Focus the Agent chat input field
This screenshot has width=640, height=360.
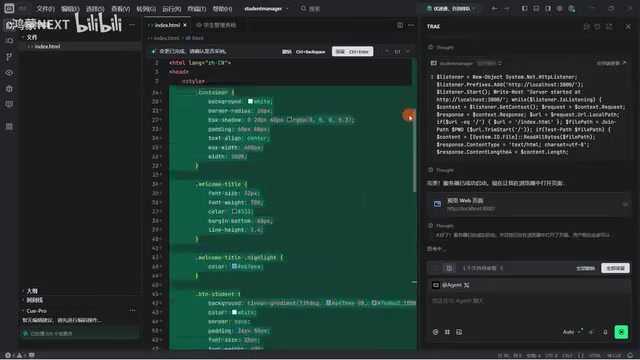click(529, 301)
